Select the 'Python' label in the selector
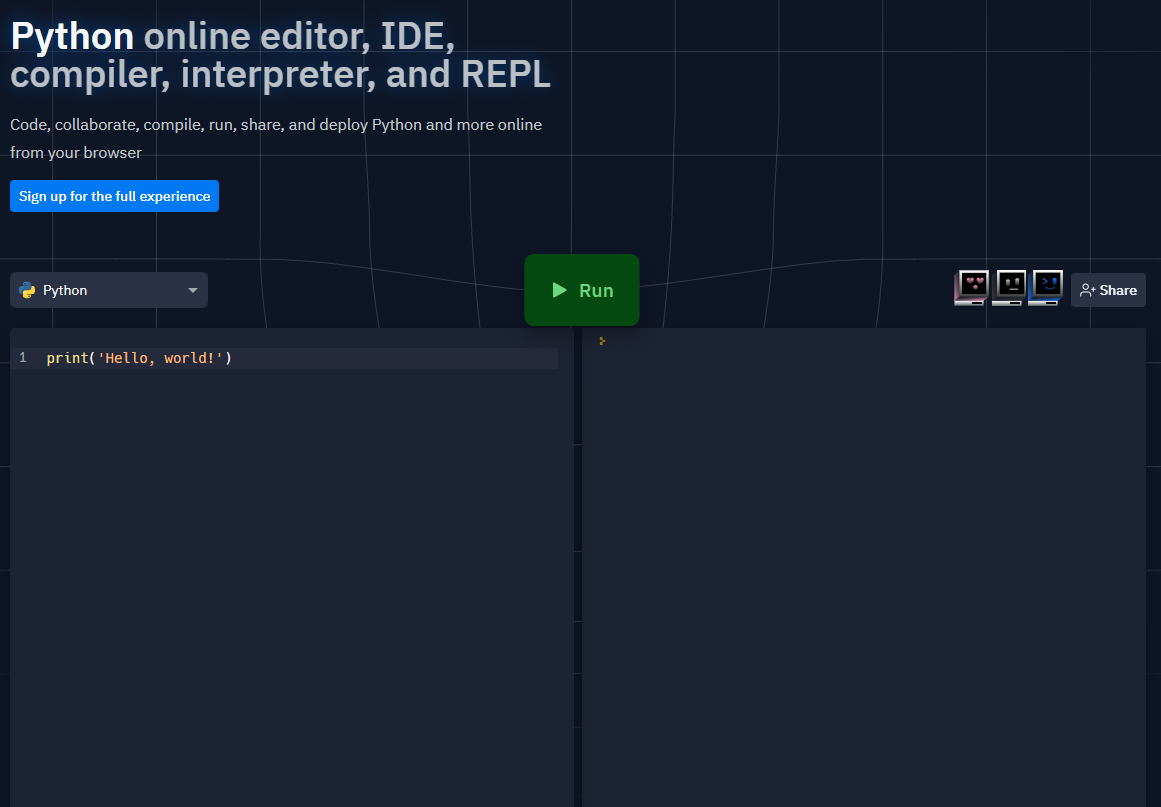The width and height of the screenshot is (1161, 807). click(64, 290)
